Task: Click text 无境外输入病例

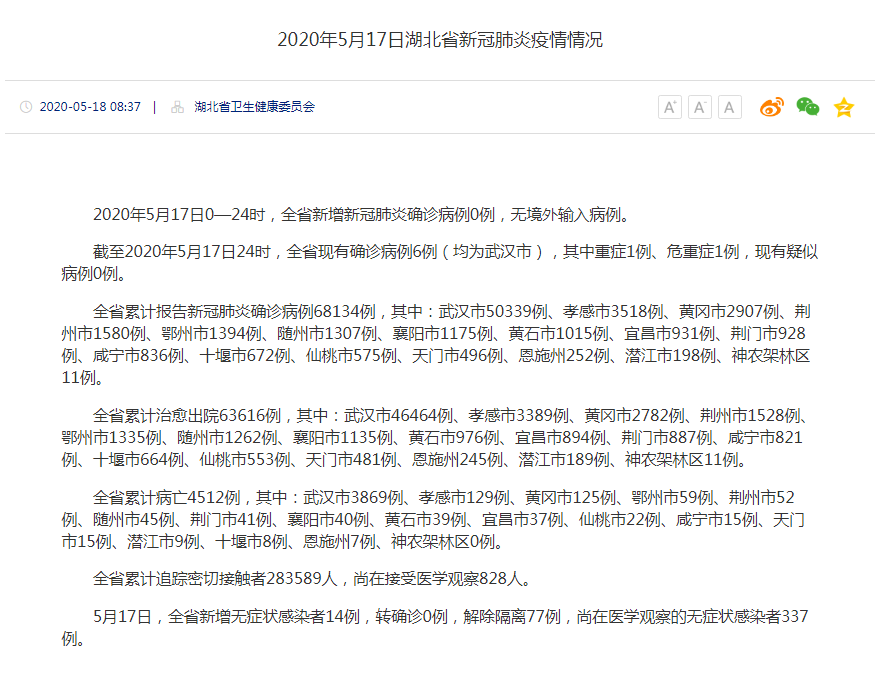Action: pyautogui.click(x=565, y=215)
